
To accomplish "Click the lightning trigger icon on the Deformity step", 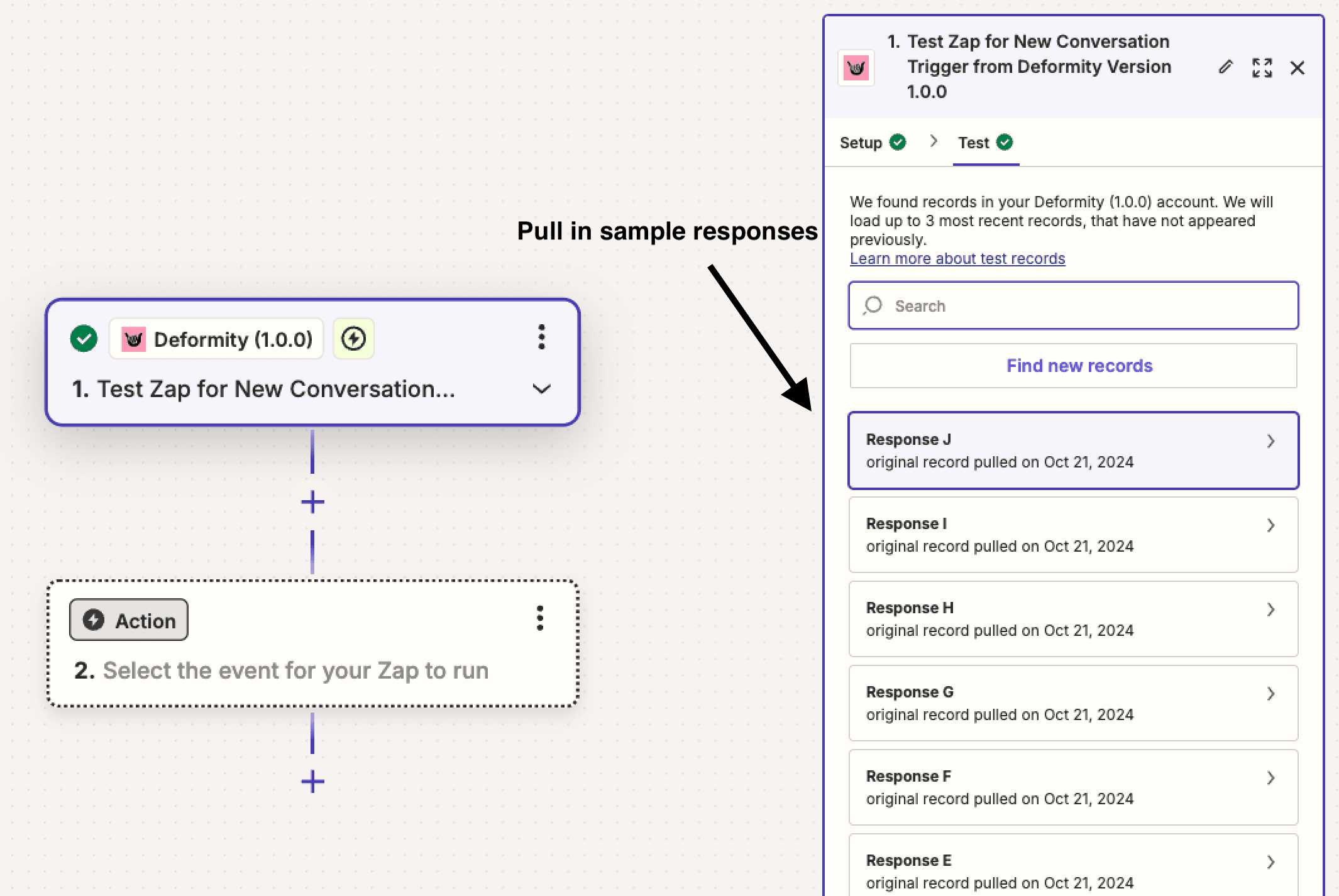I will [x=353, y=339].
